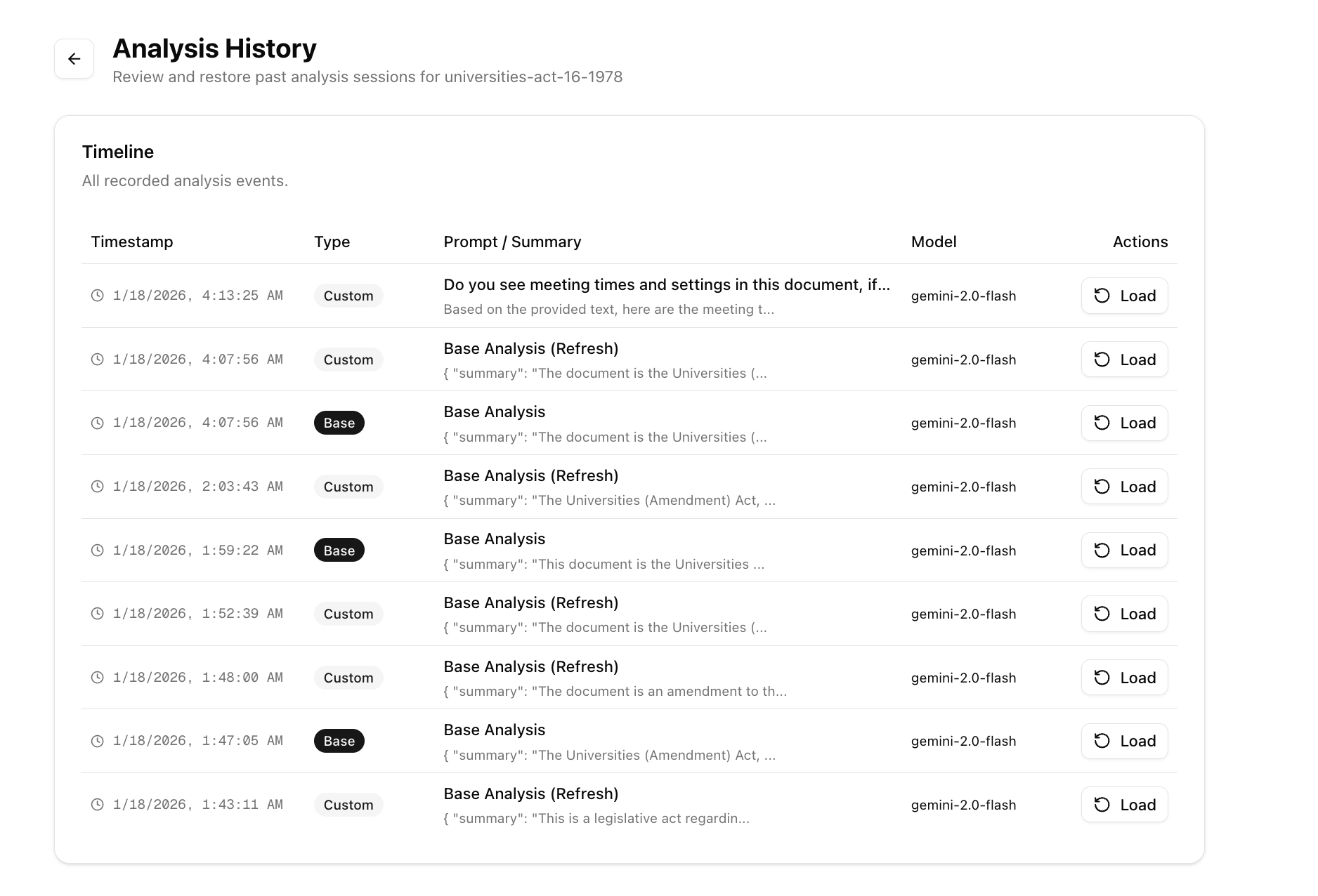Click the Timestamp column header
The height and width of the screenshot is (896, 1318).
point(132,242)
